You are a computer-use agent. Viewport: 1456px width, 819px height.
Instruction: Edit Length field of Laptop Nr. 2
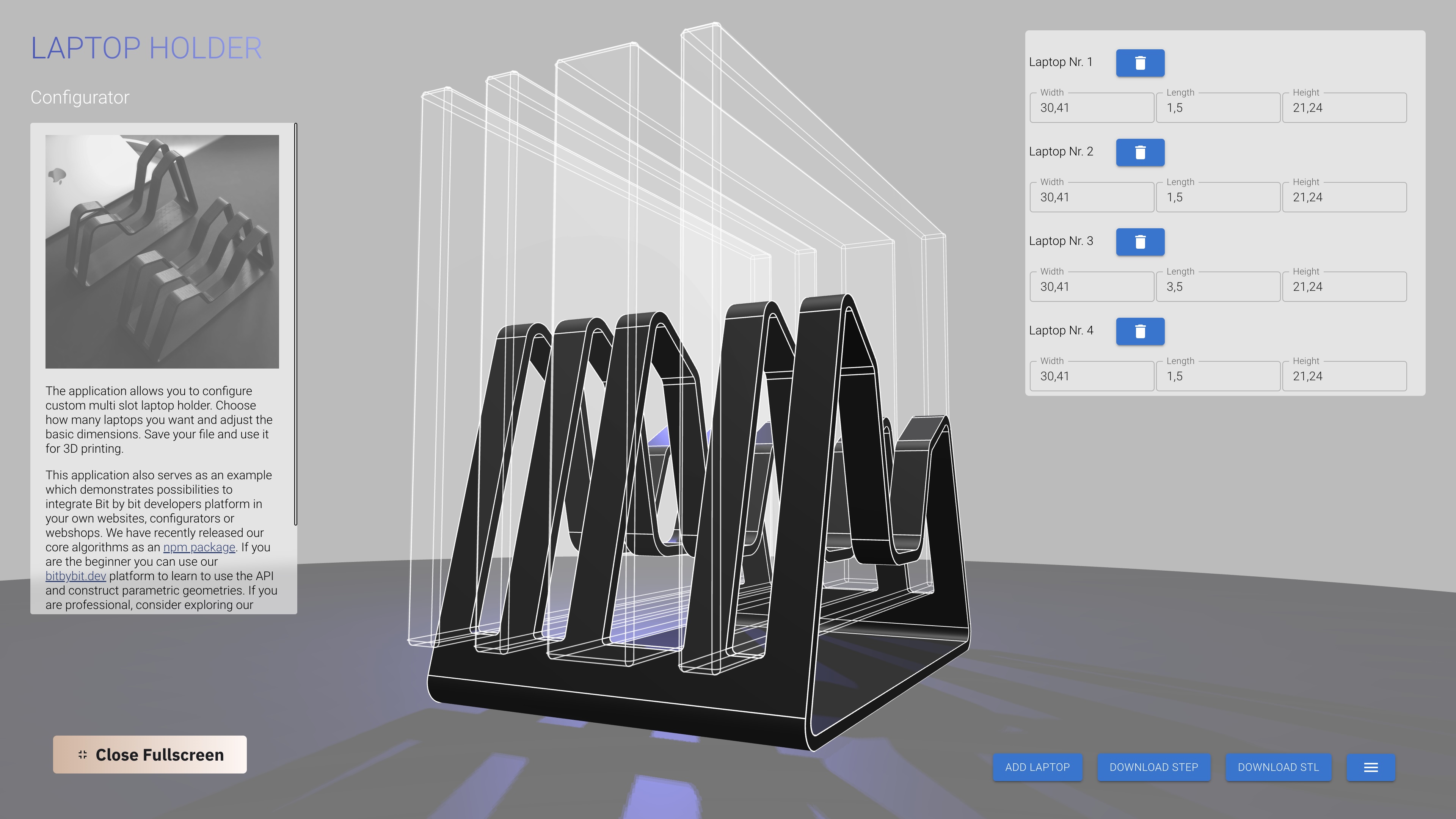[x=1218, y=197]
